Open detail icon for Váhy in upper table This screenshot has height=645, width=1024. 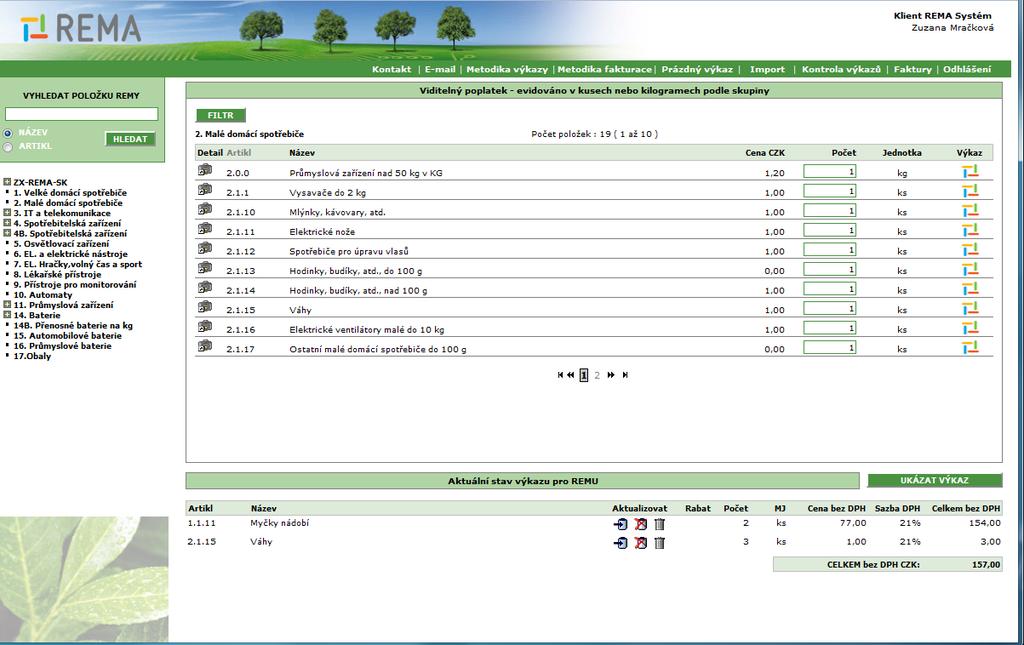point(205,307)
